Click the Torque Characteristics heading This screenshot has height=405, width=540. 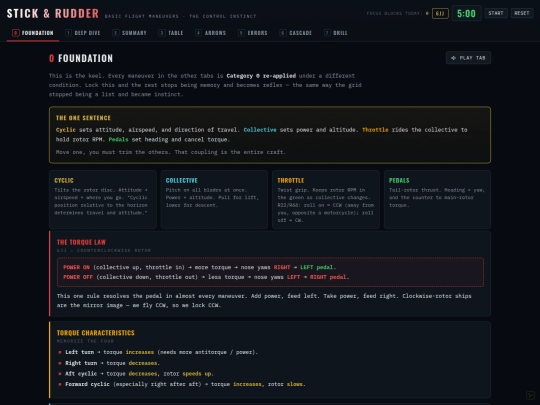(x=95, y=333)
